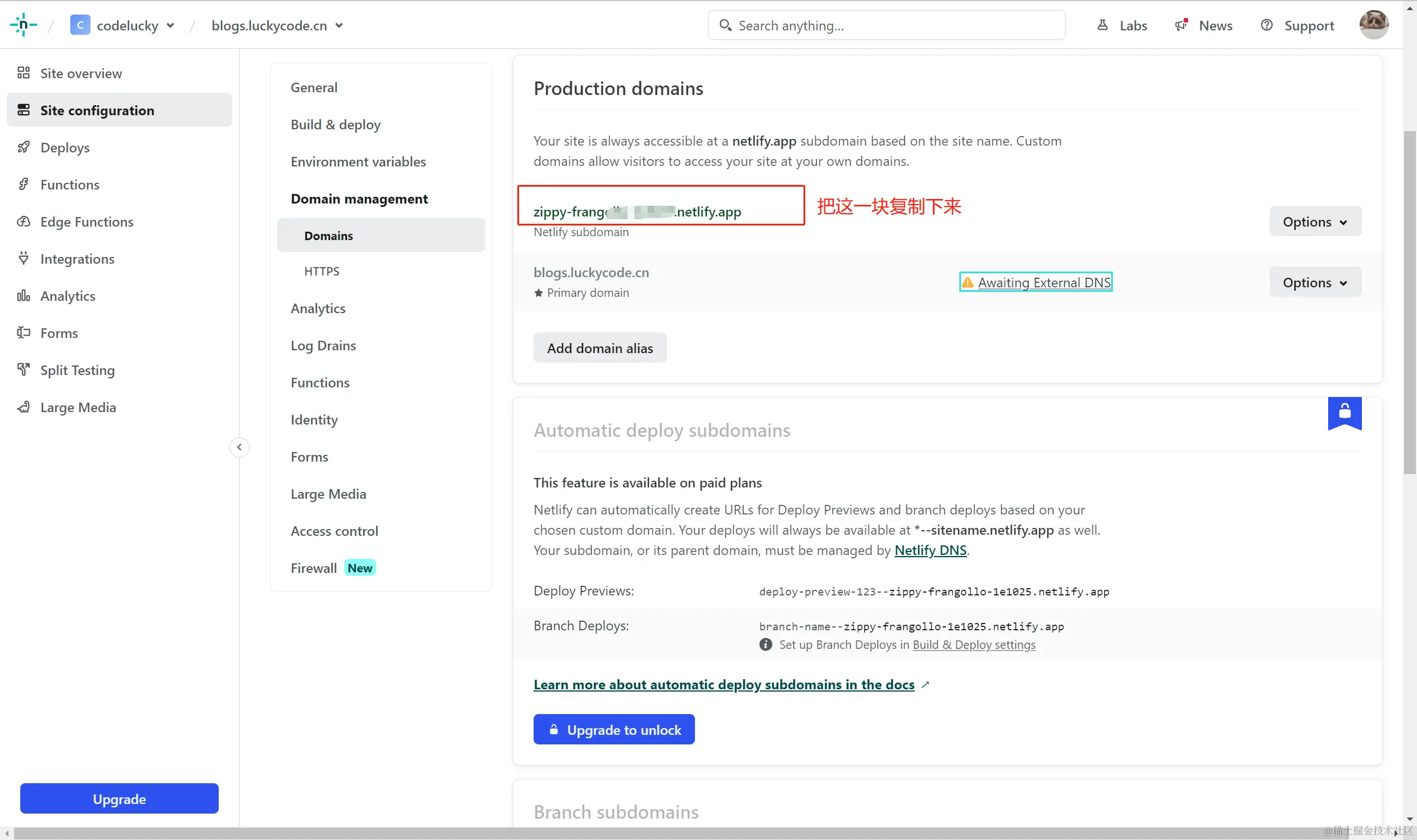Image resolution: width=1417 pixels, height=840 pixels.
Task: Open Log Drains settings
Action: tap(323, 345)
